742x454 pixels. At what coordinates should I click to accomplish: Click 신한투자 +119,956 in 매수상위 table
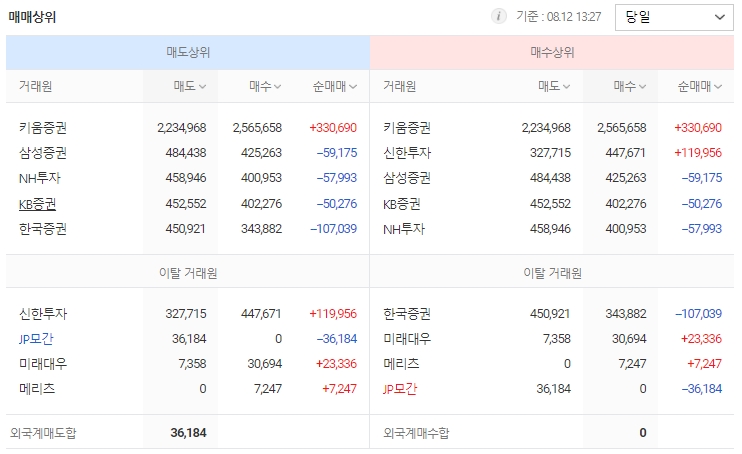pos(698,153)
